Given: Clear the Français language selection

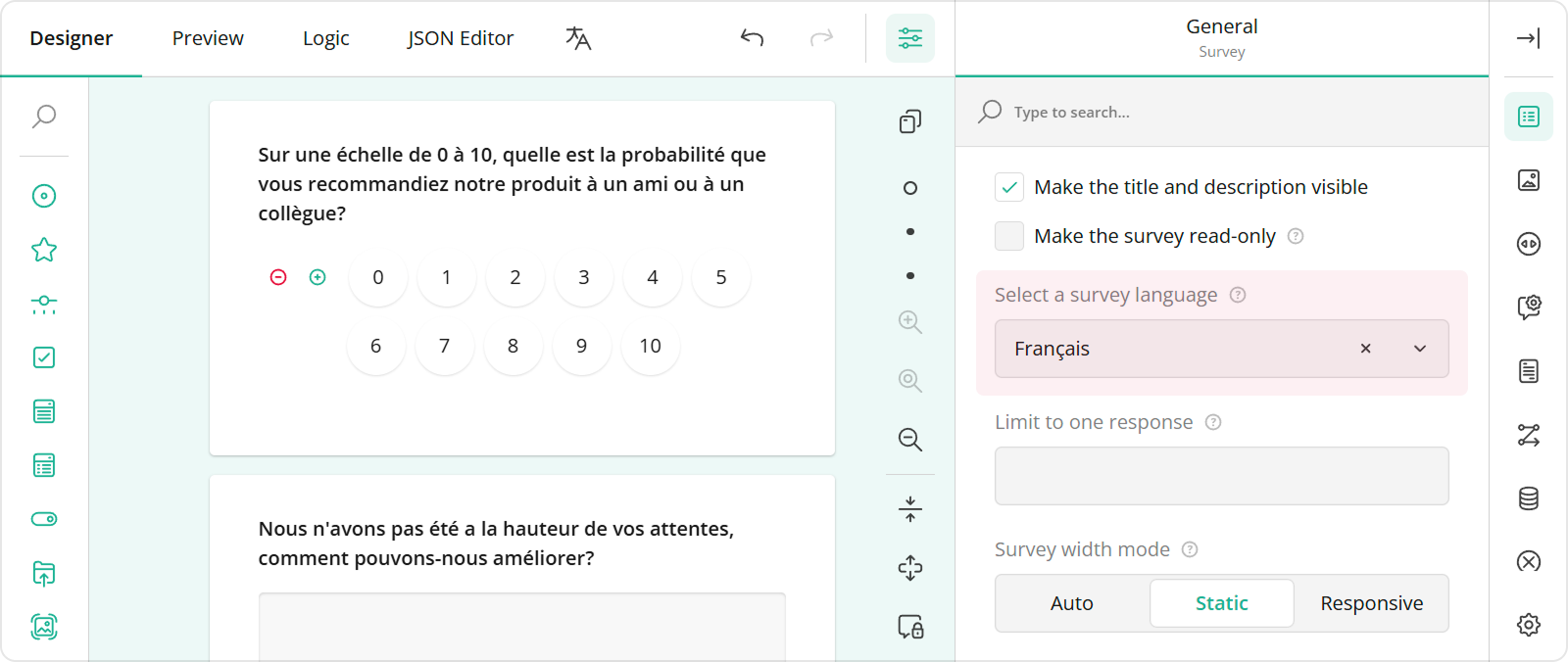Looking at the screenshot, I should tap(1365, 349).
